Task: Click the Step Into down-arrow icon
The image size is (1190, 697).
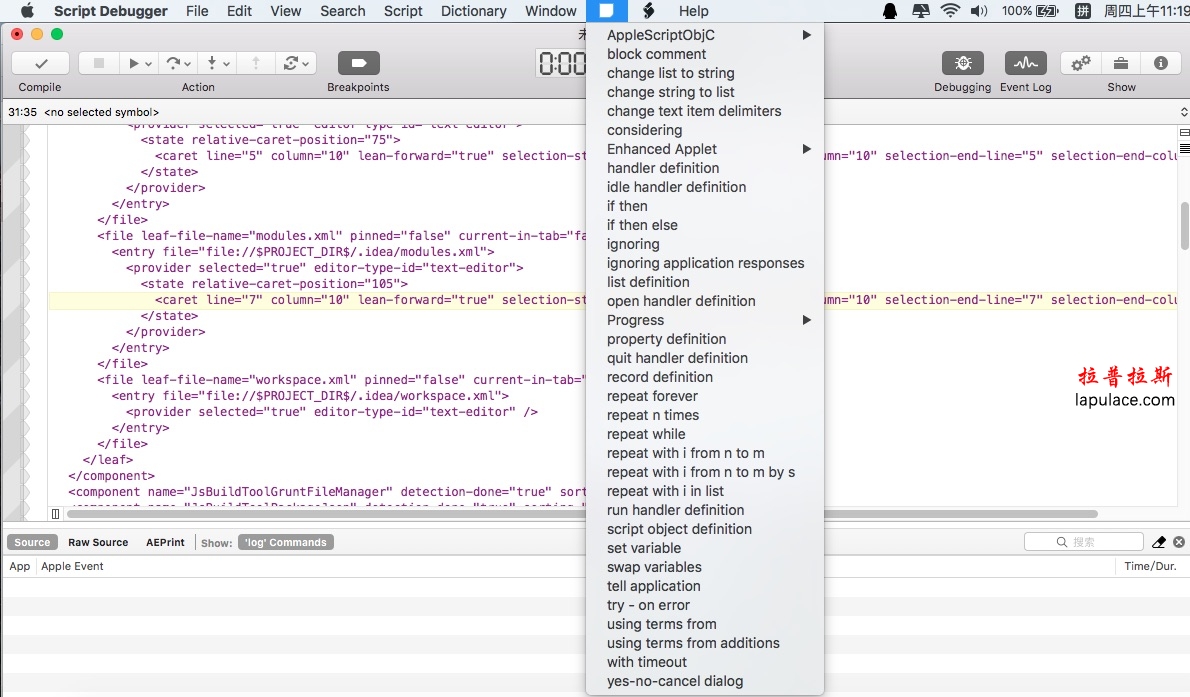Action: (212, 63)
